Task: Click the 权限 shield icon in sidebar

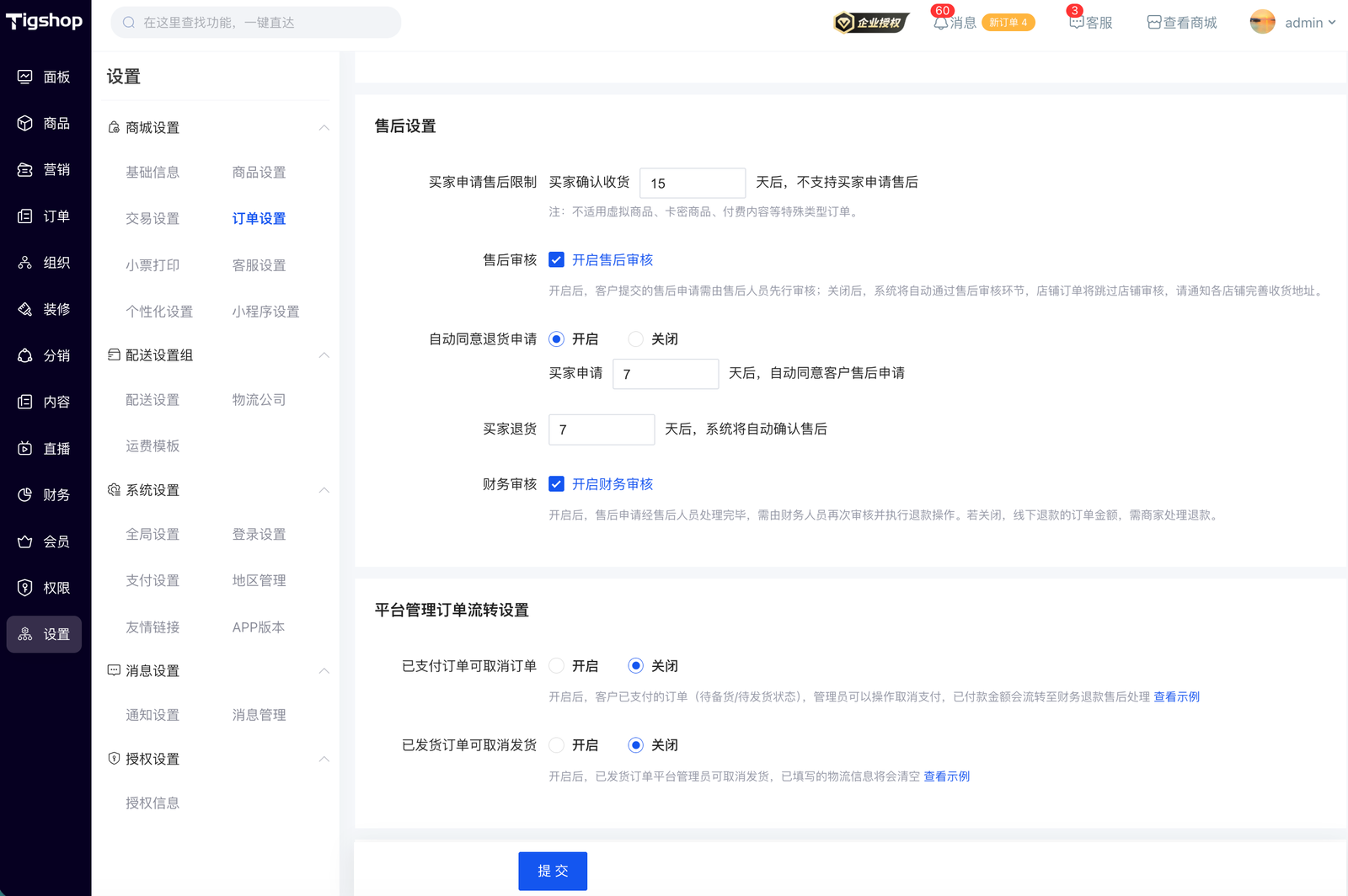Action: (x=25, y=588)
